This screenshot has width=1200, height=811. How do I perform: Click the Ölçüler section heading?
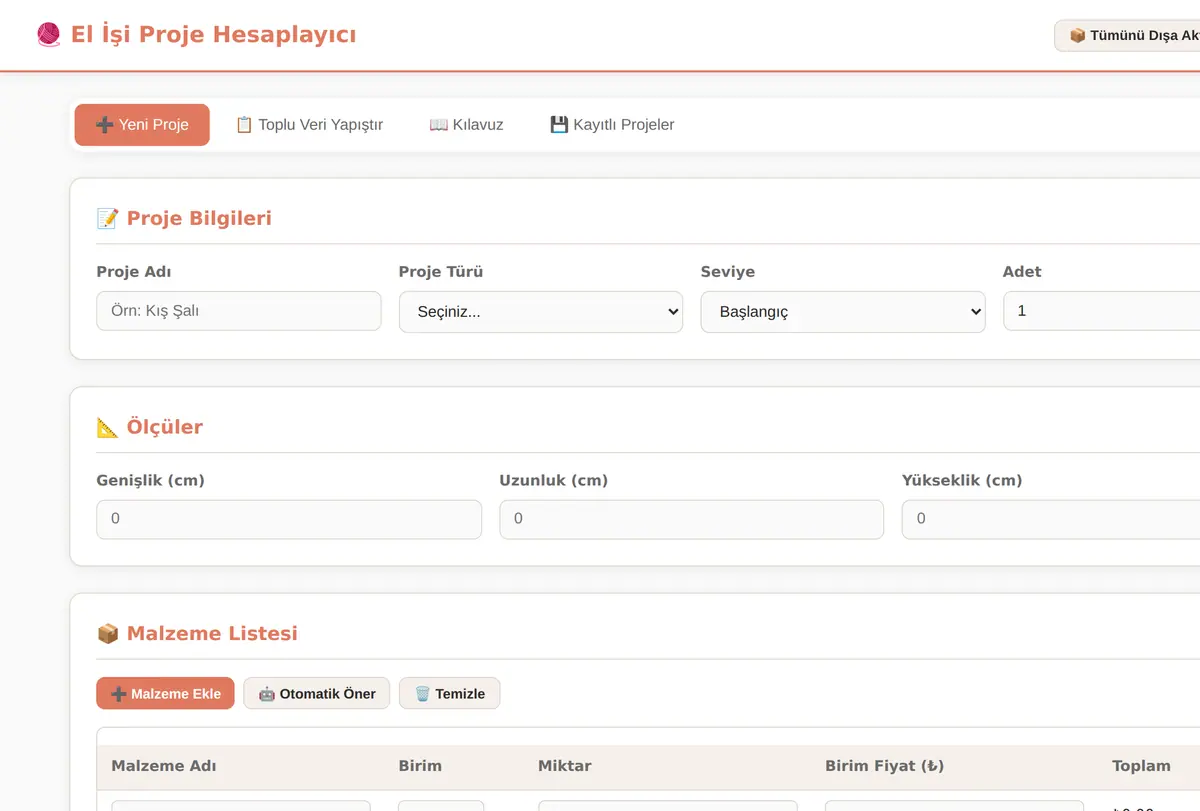[x=150, y=427]
